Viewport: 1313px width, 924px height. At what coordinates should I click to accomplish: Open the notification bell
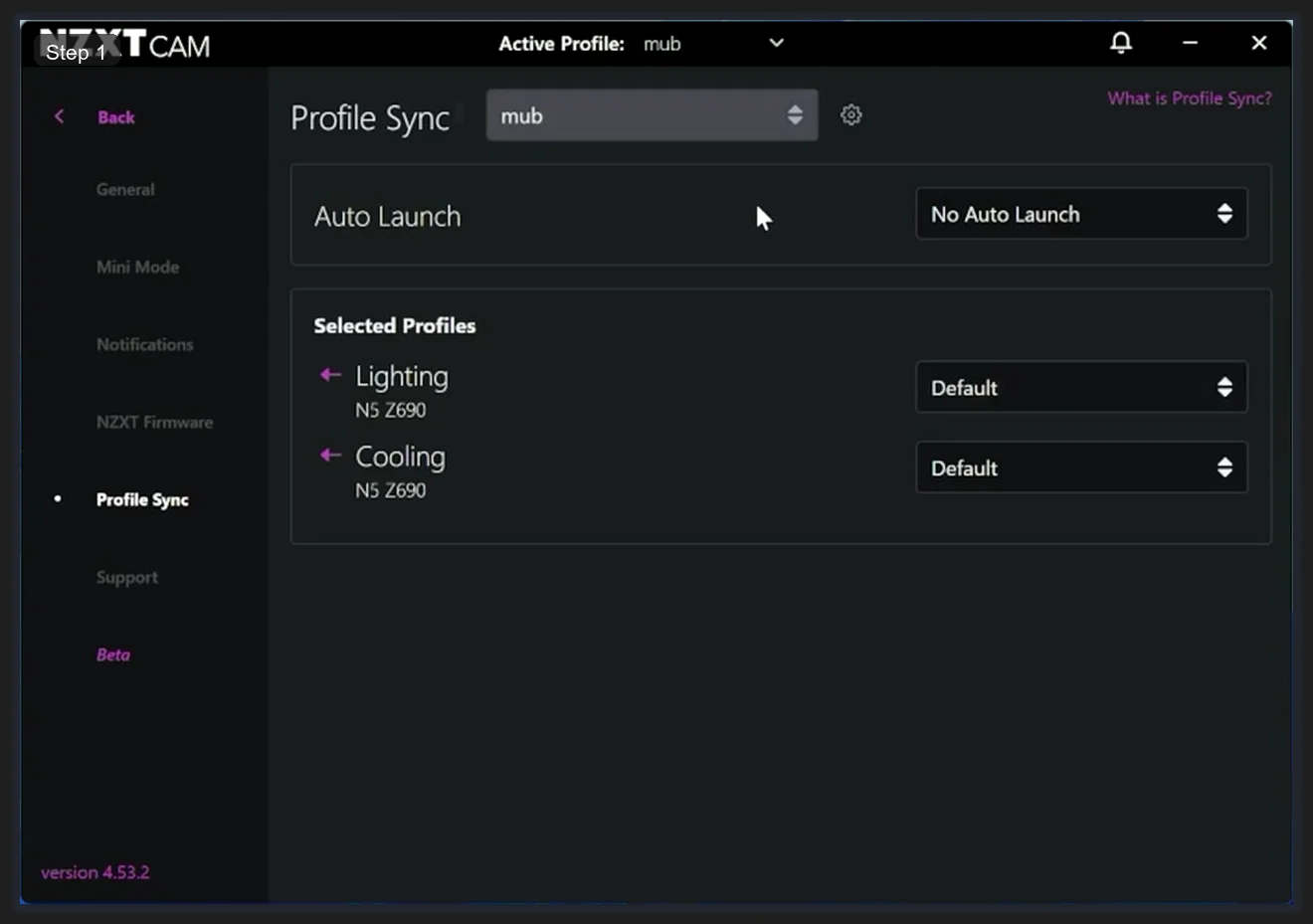click(x=1120, y=43)
